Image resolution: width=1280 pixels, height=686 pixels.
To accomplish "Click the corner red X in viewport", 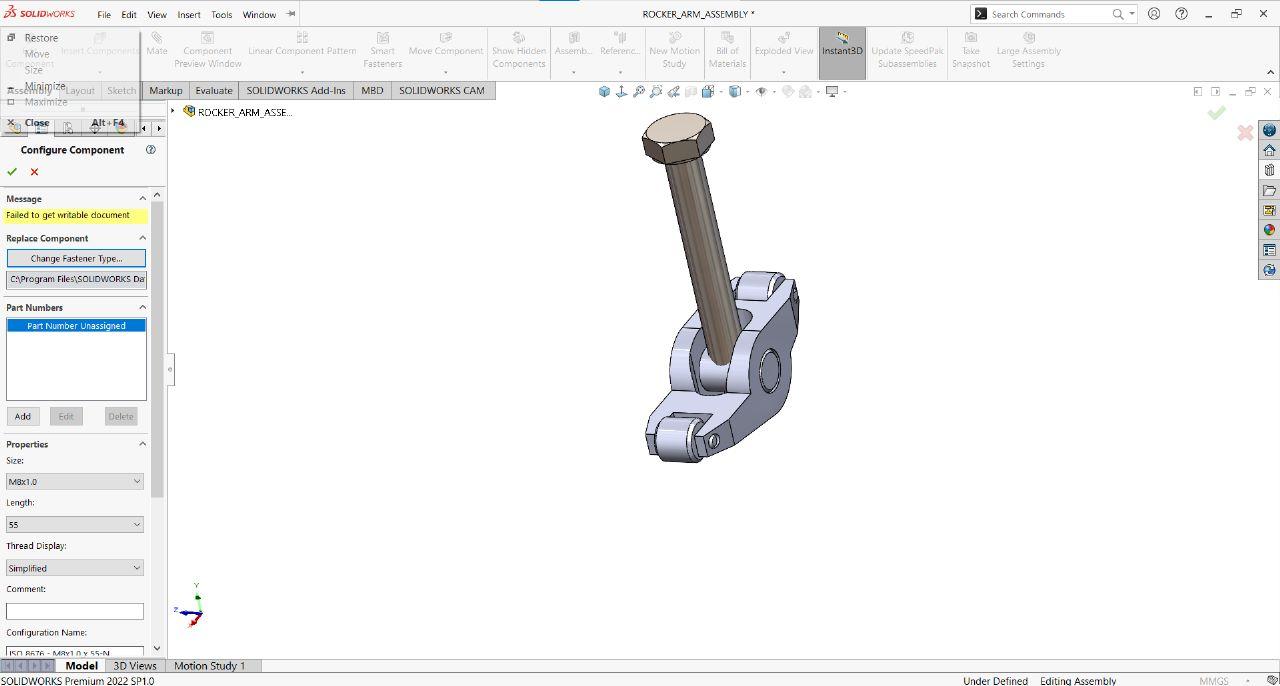I will coord(1245,132).
